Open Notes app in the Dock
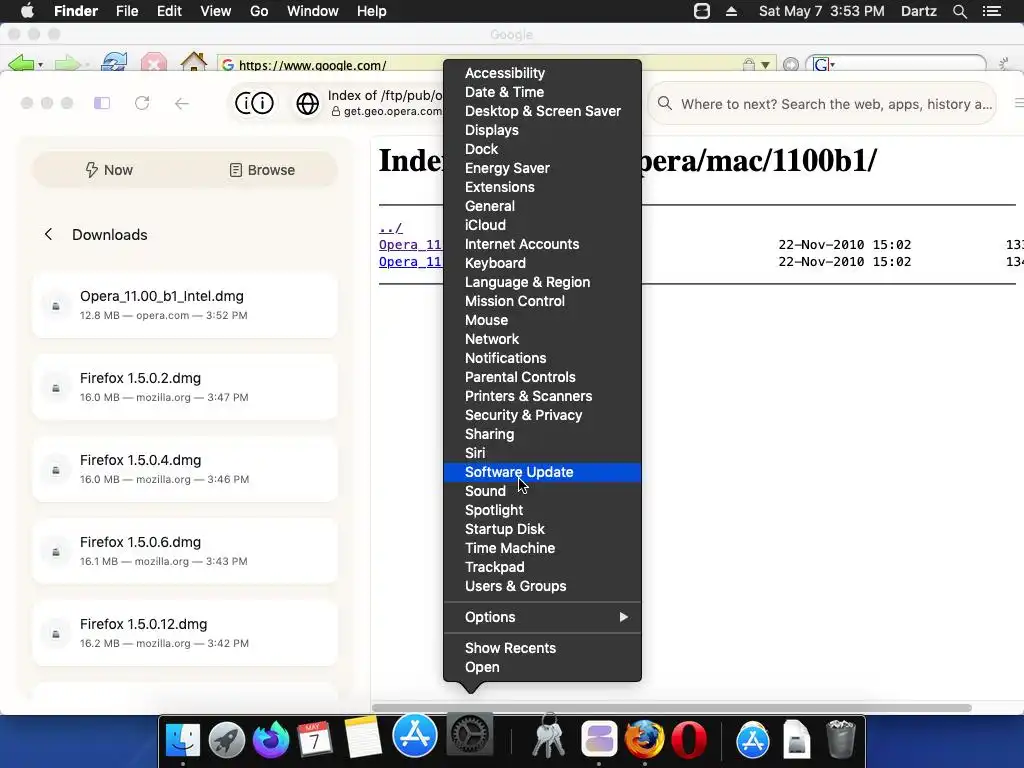The width and height of the screenshot is (1024, 768). pyautogui.click(x=362, y=738)
